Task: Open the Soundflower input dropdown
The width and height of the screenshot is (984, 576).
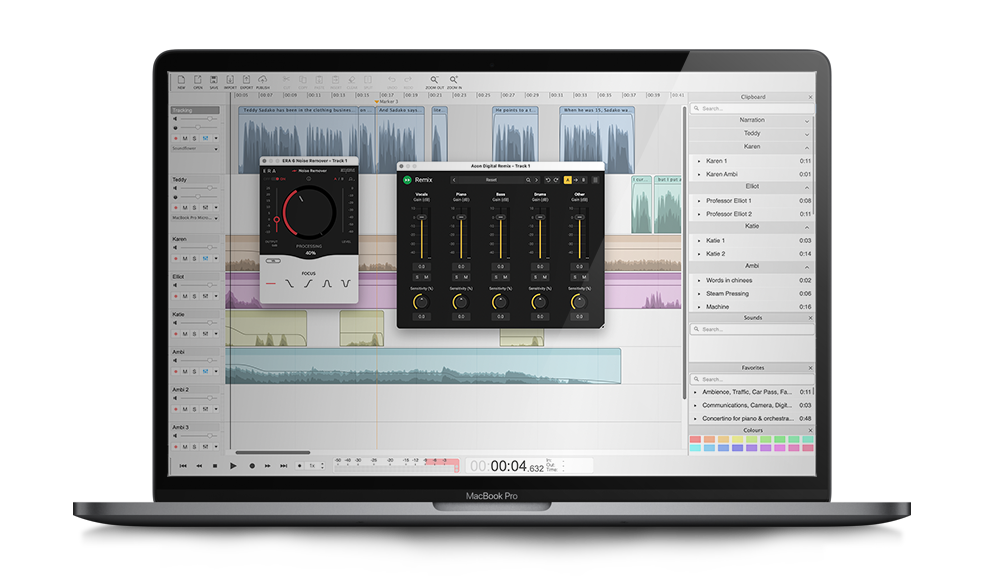Action: pyautogui.click(x=195, y=148)
